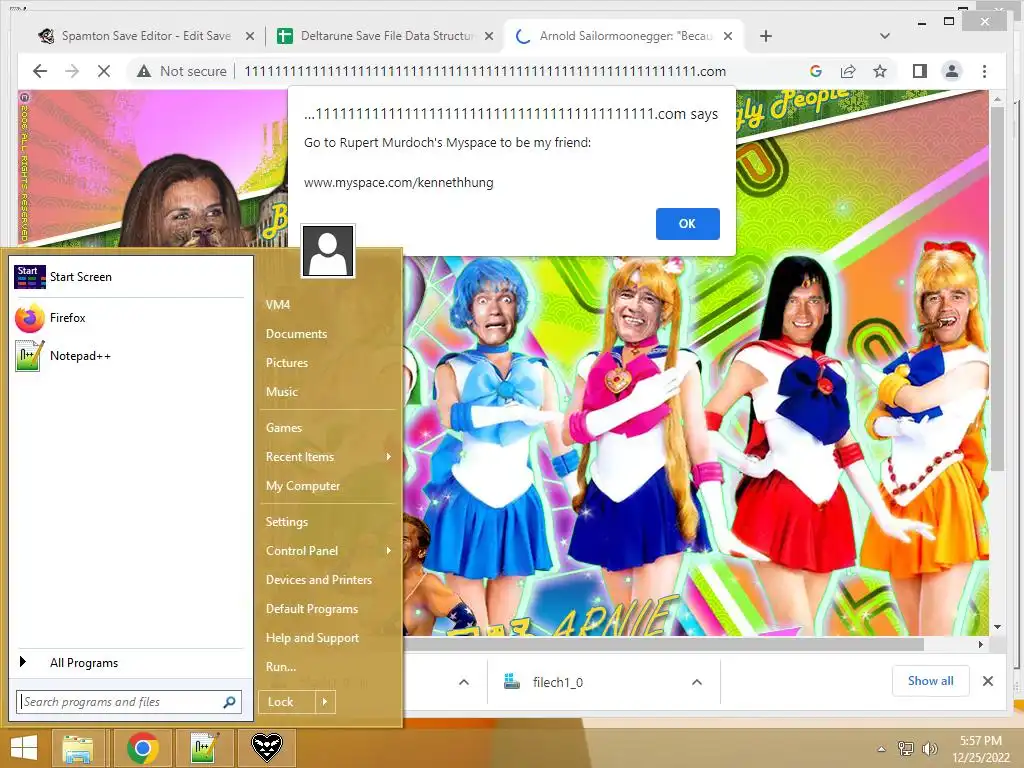1024x768 pixels.
Task: Open File Explorer from taskbar
Action: pyautogui.click(x=78, y=748)
